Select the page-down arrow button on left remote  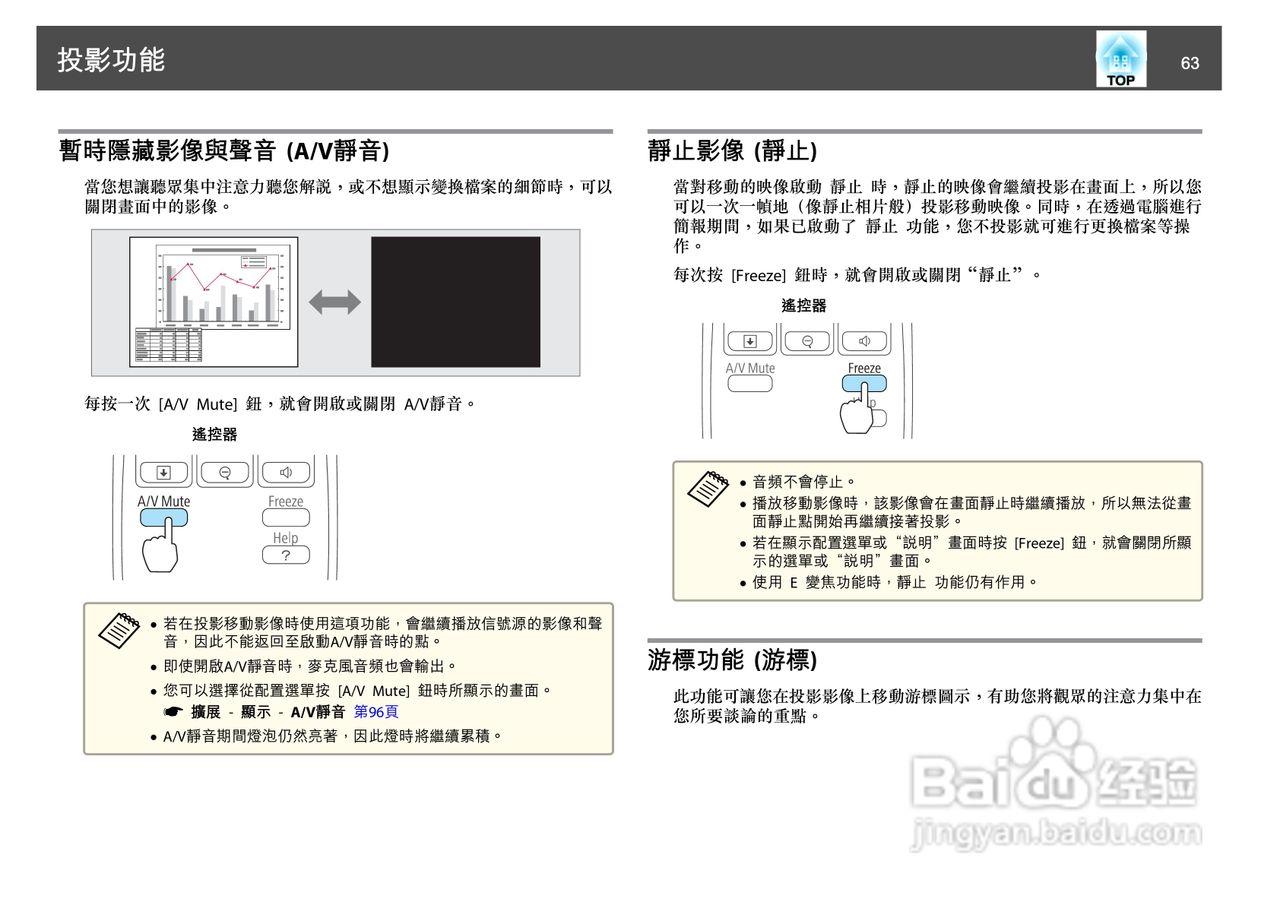[163, 471]
